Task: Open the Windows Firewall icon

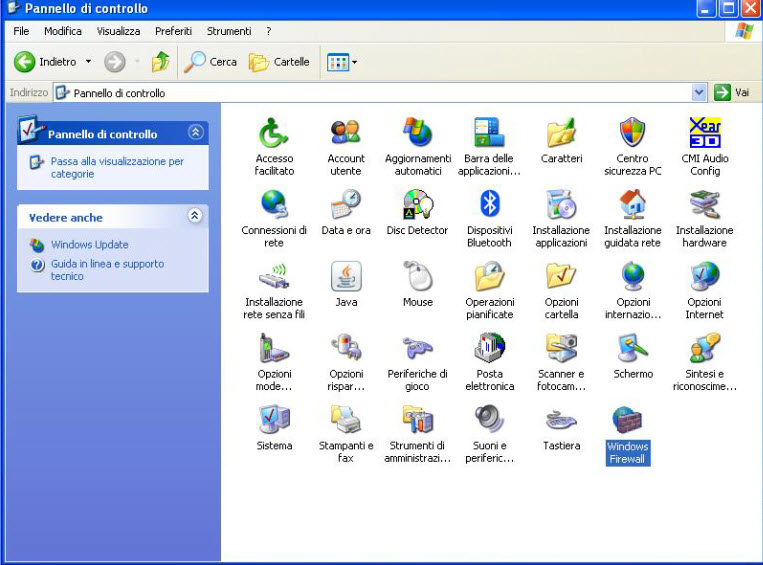Action: (627, 422)
